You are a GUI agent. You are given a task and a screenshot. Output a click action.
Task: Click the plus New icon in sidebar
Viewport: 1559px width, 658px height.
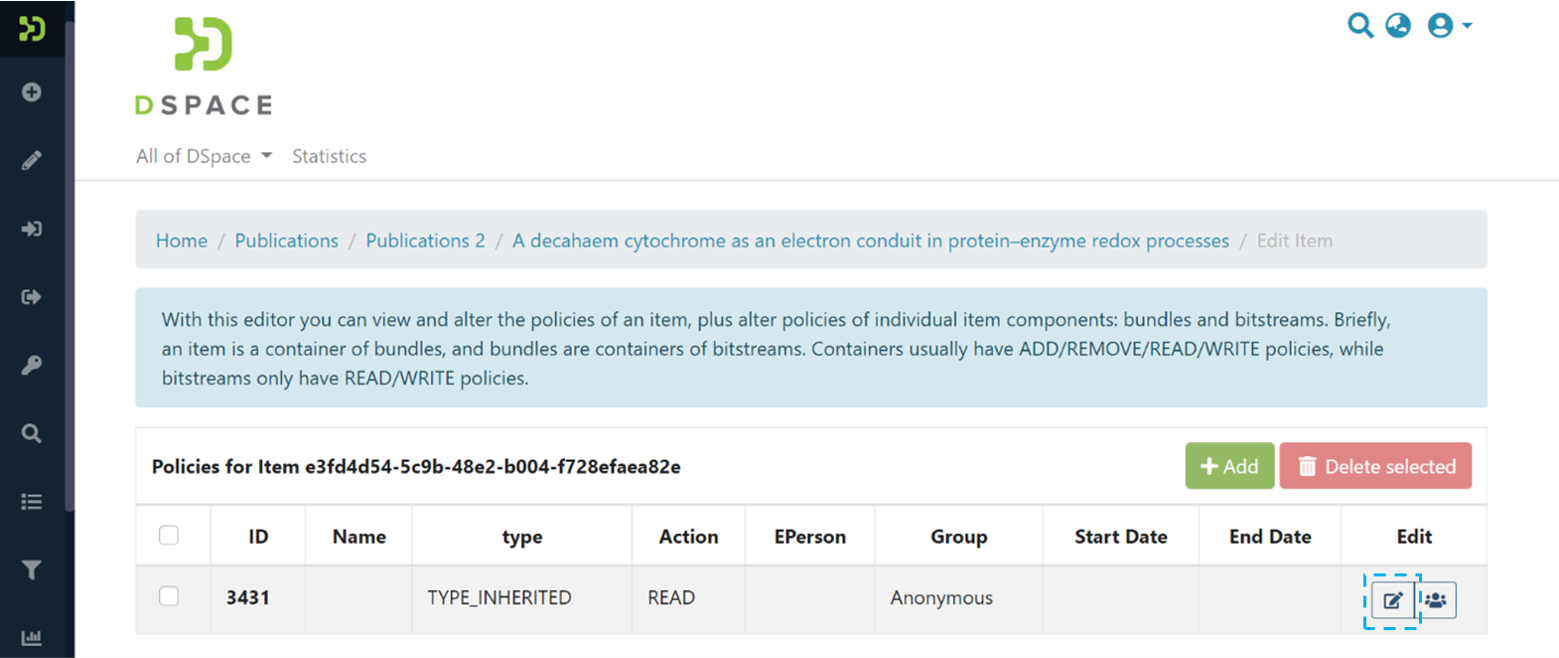(32, 92)
